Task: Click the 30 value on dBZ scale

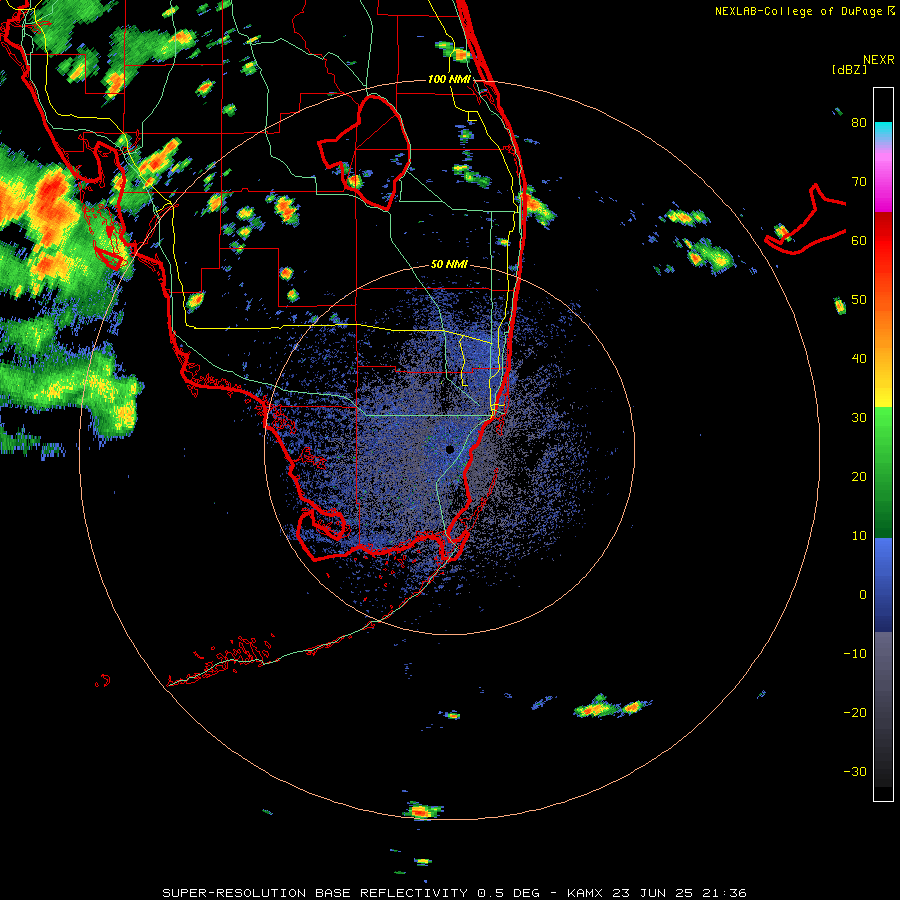Action: coord(859,417)
